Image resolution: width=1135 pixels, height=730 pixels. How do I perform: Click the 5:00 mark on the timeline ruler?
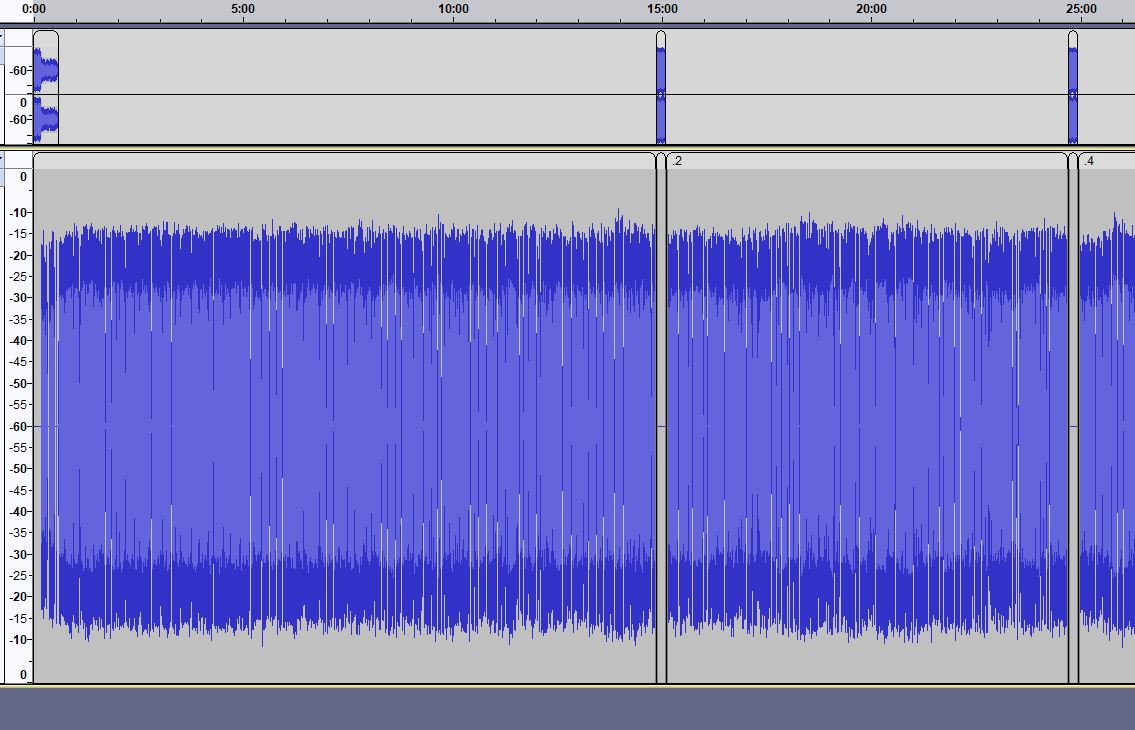point(243,9)
